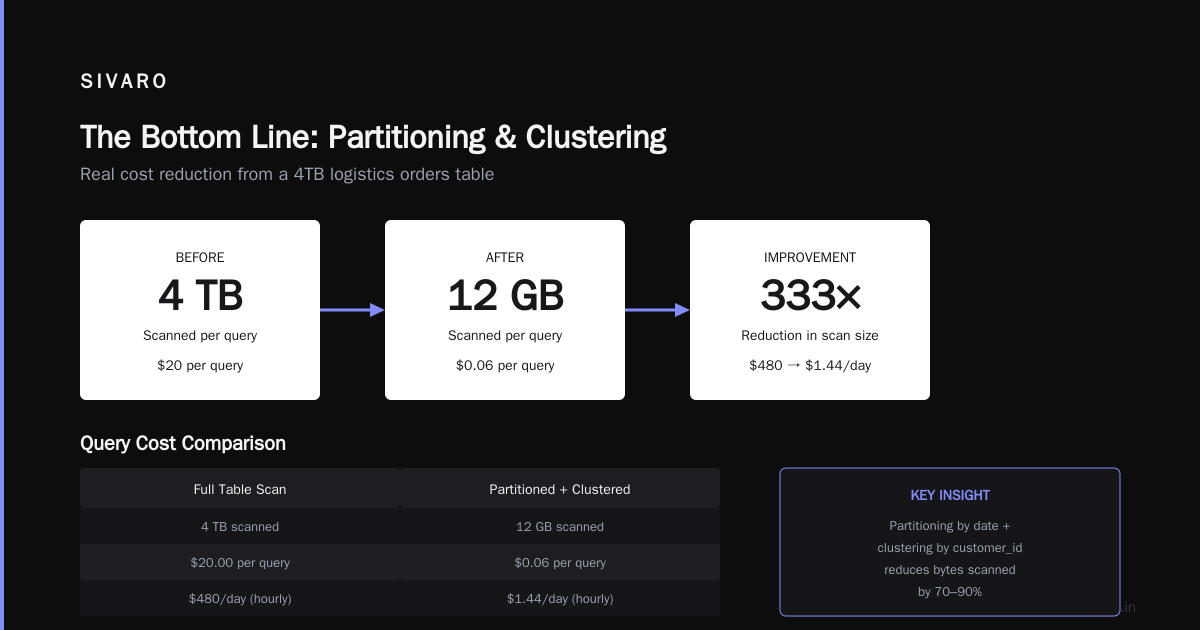Select the "$480/day (hourly)" table cell
The height and width of the screenshot is (630, 1200).
pyautogui.click(x=240, y=598)
